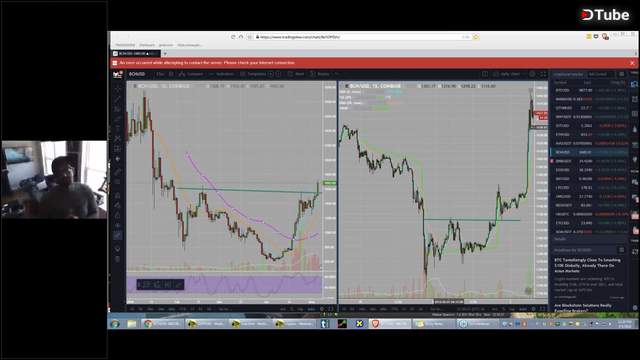Toggle lock all drawing tools

tap(118, 215)
